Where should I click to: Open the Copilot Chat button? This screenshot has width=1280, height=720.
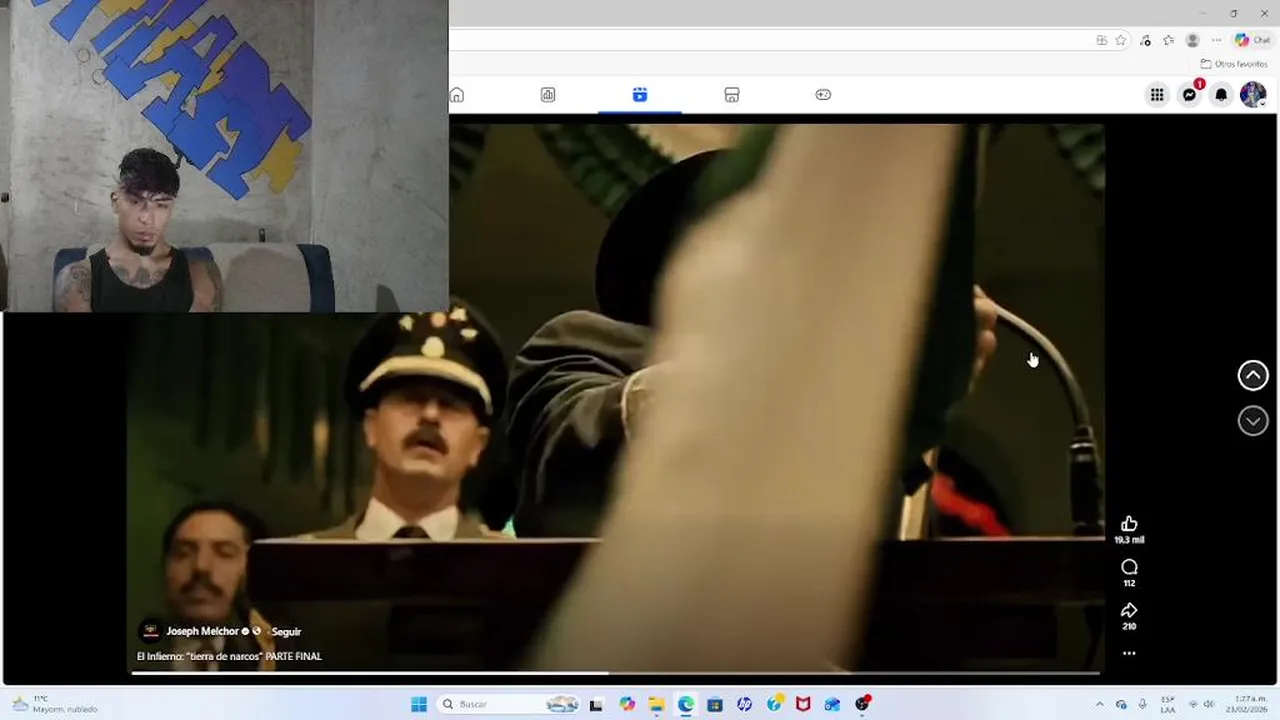(x=1253, y=40)
